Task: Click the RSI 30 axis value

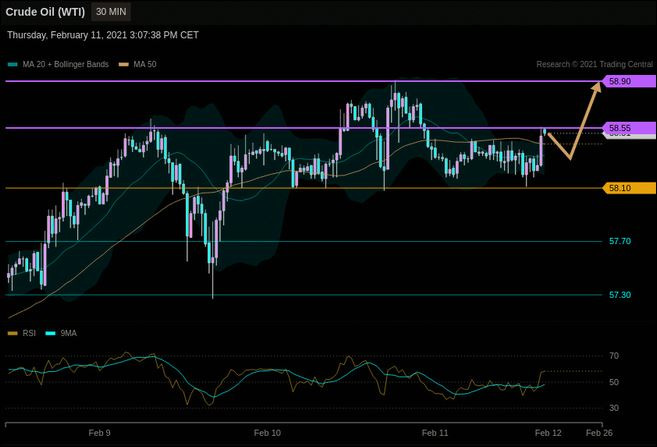Action: point(614,408)
